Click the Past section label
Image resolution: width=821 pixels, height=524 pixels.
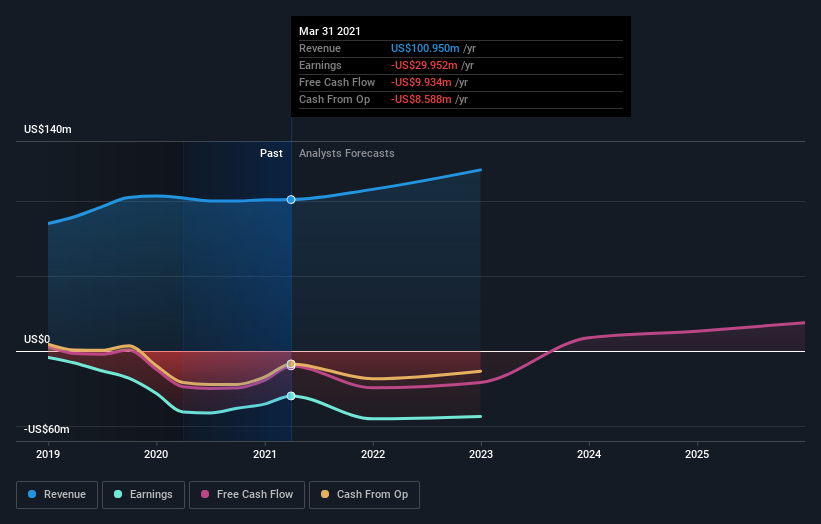point(271,153)
